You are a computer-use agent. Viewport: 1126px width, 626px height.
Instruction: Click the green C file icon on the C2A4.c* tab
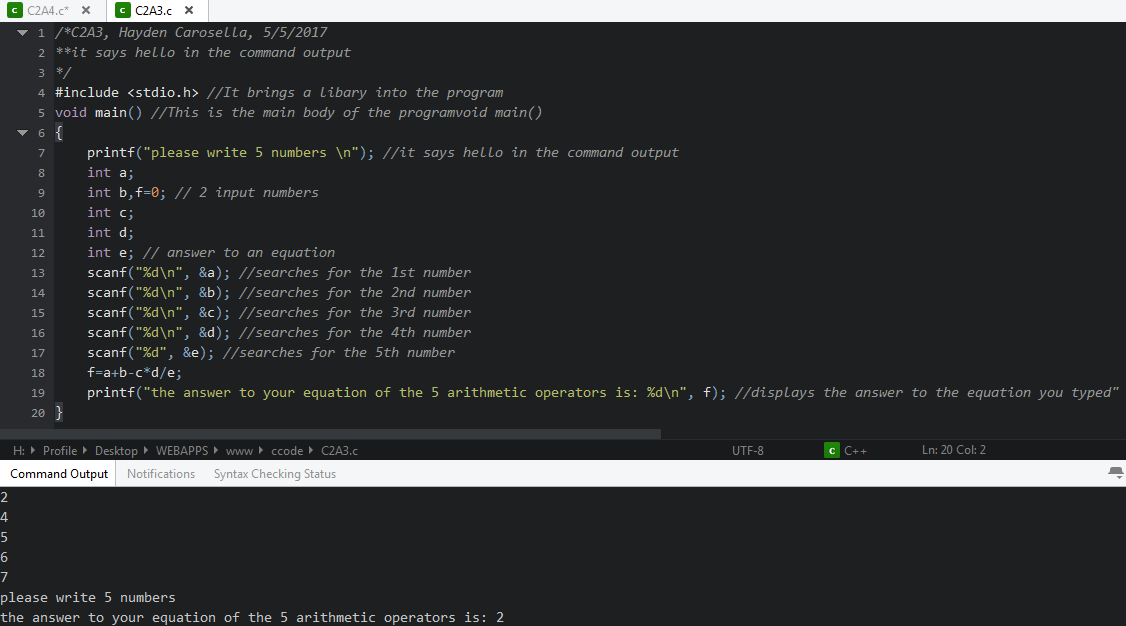coord(14,9)
